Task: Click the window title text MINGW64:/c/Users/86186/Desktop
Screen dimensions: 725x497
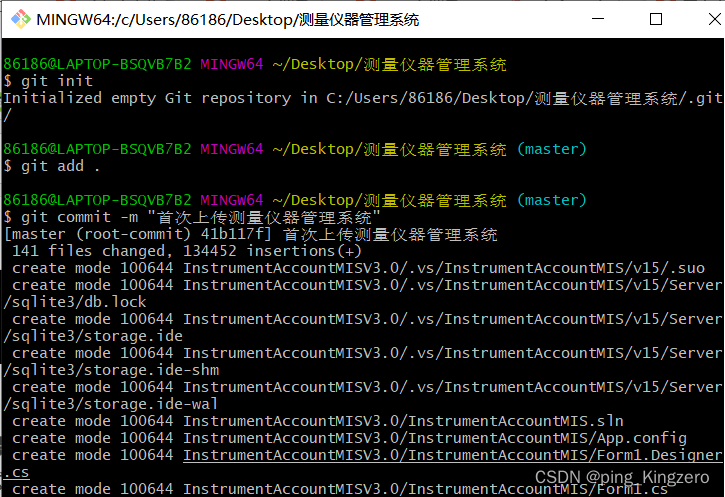Action: coord(227,20)
